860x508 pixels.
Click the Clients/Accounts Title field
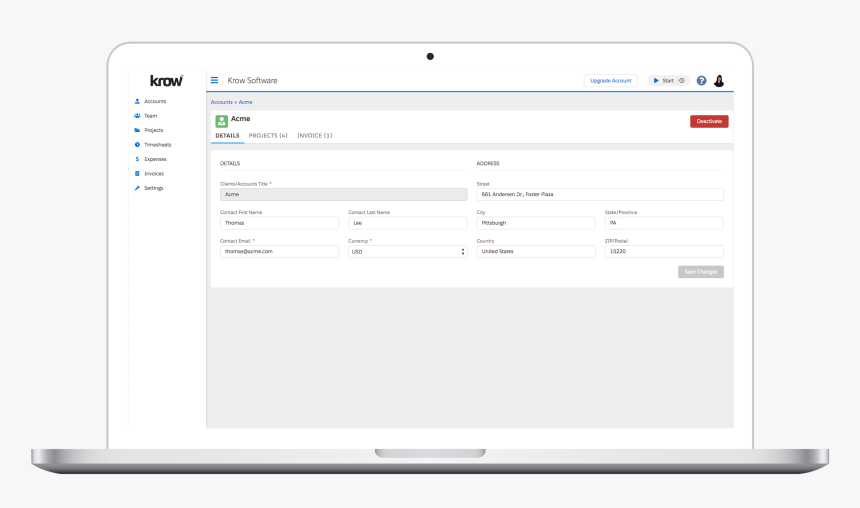point(343,194)
